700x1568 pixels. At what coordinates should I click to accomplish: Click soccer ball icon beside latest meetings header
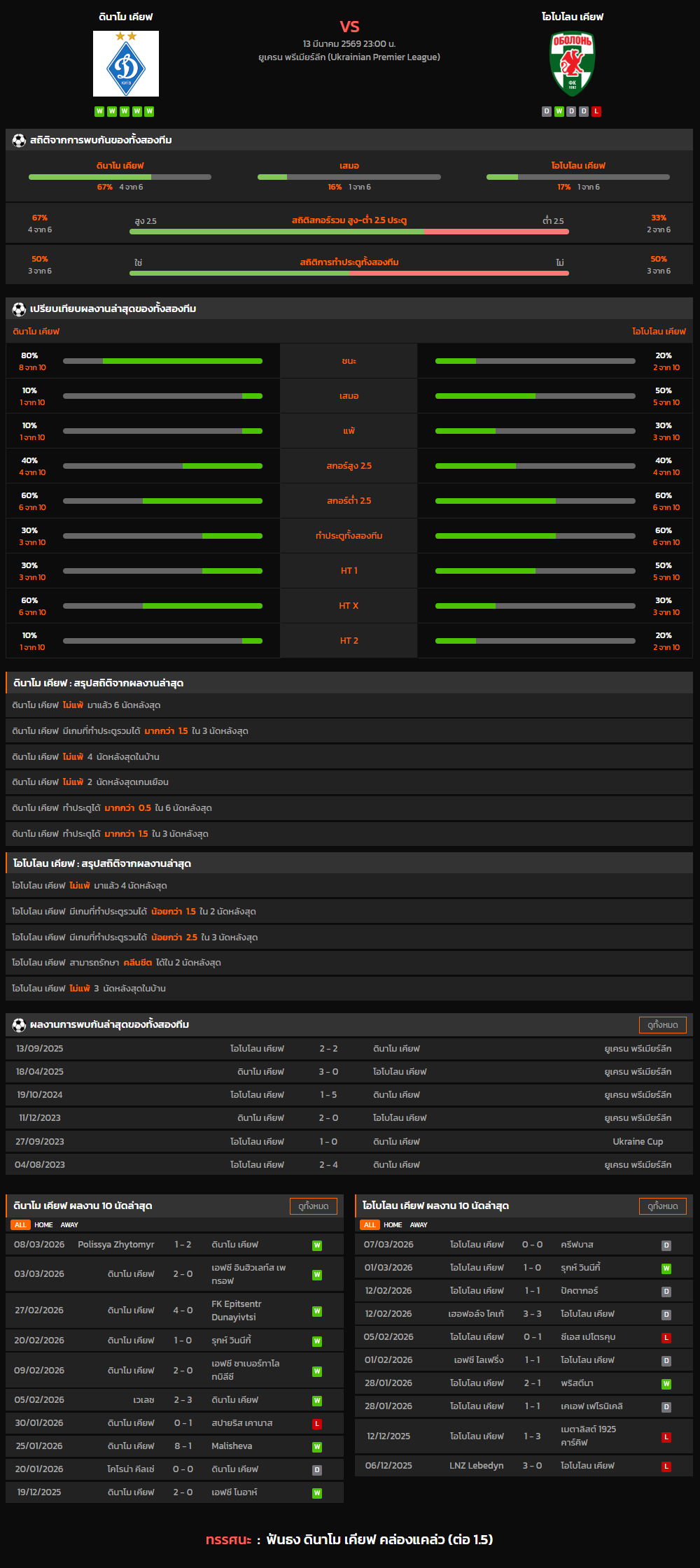19,1025
